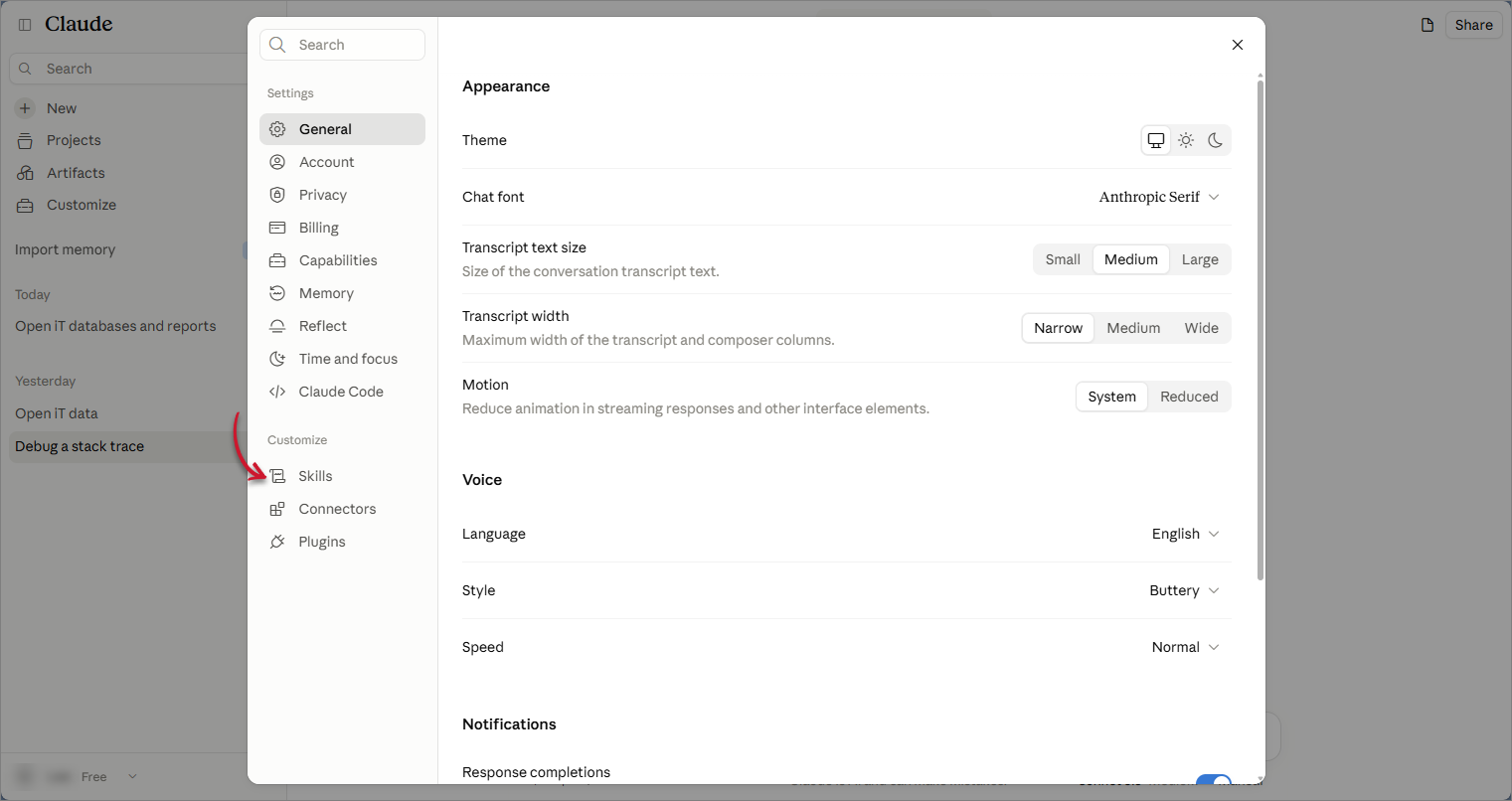This screenshot has height=801, width=1512.
Task: Open the Chat font Anthropic Serif dropdown
Action: 1159,197
